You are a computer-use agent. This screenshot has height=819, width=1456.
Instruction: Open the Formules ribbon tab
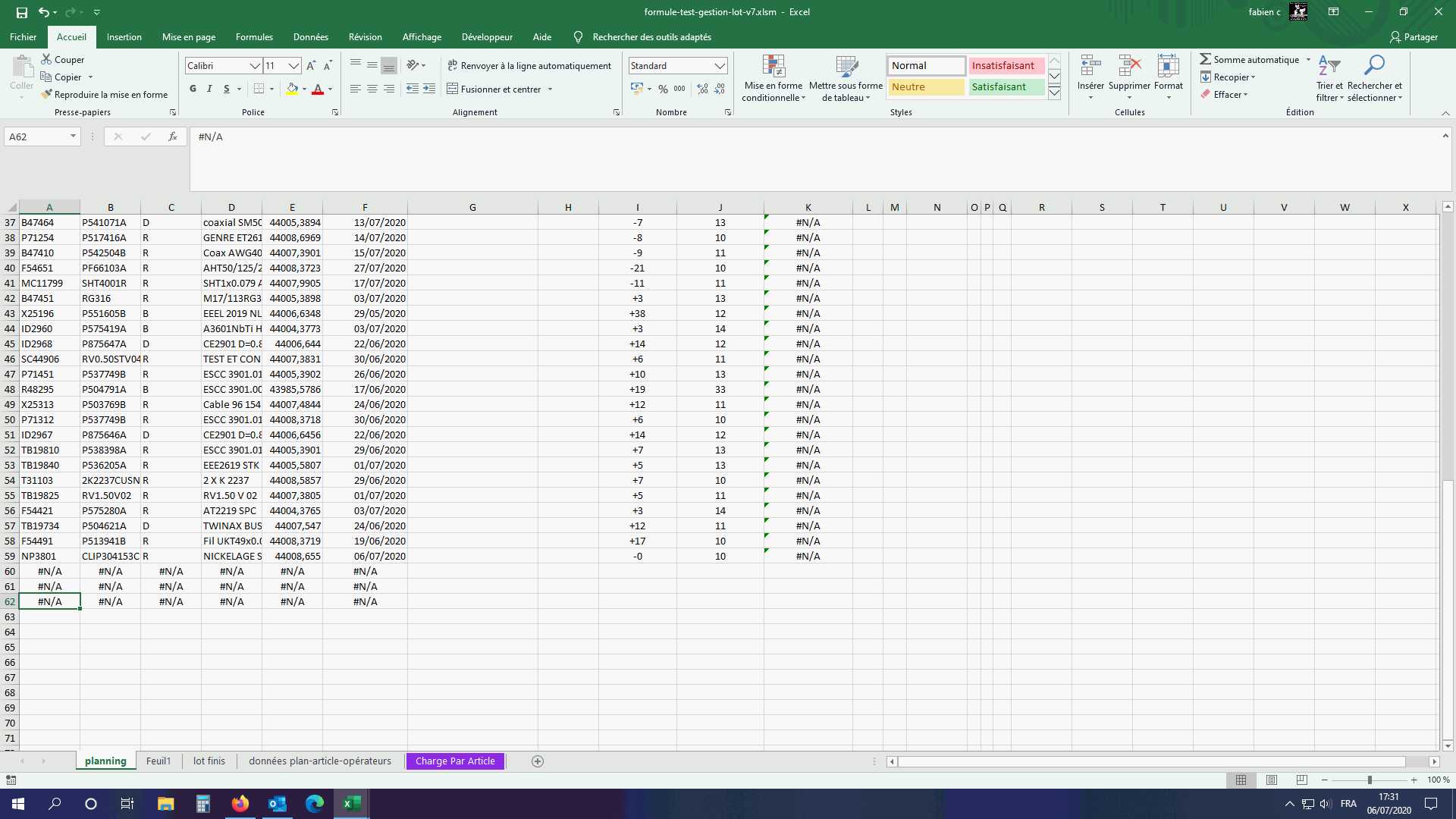[254, 36]
